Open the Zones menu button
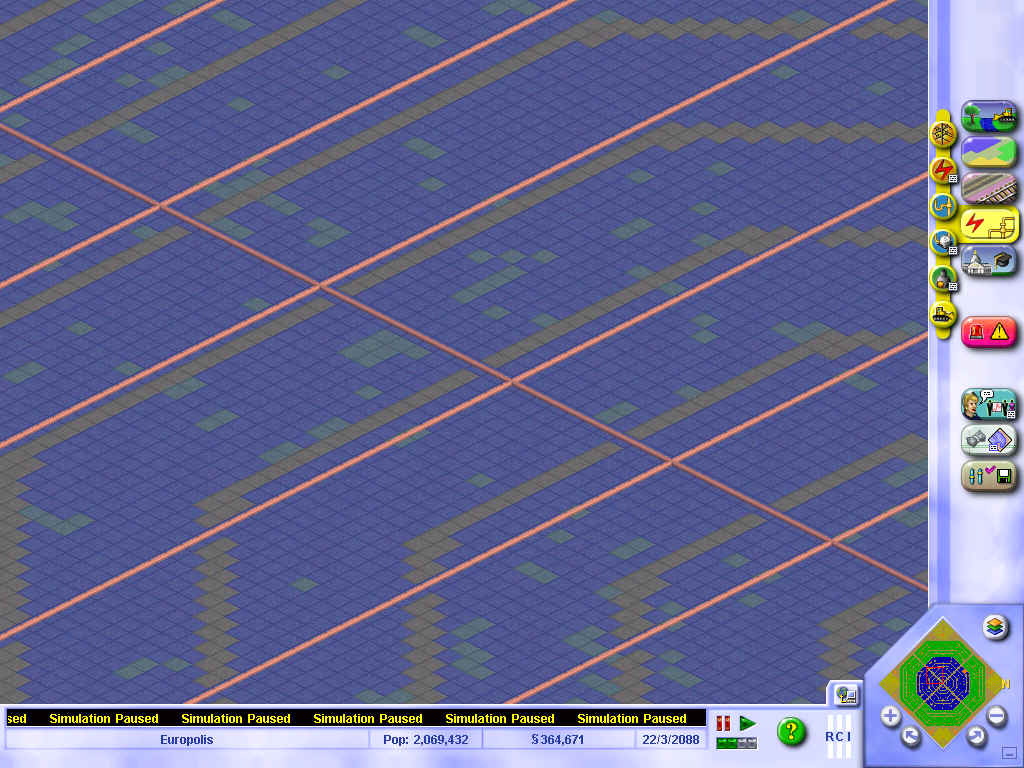Viewport: 1024px width, 768px height. [989, 152]
